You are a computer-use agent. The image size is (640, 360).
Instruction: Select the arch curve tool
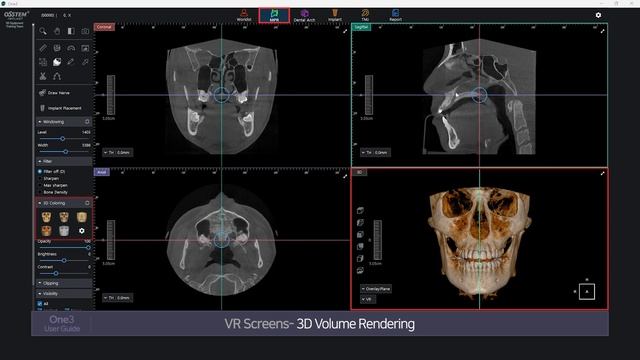(57, 76)
